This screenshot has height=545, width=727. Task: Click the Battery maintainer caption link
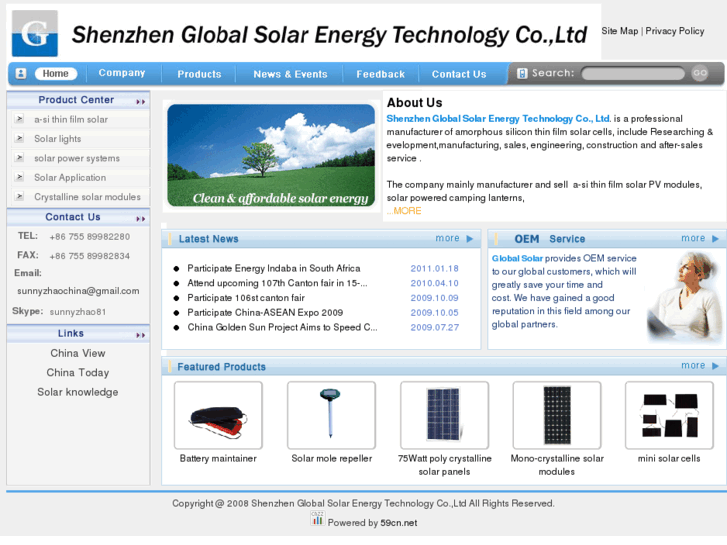point(218,458)
